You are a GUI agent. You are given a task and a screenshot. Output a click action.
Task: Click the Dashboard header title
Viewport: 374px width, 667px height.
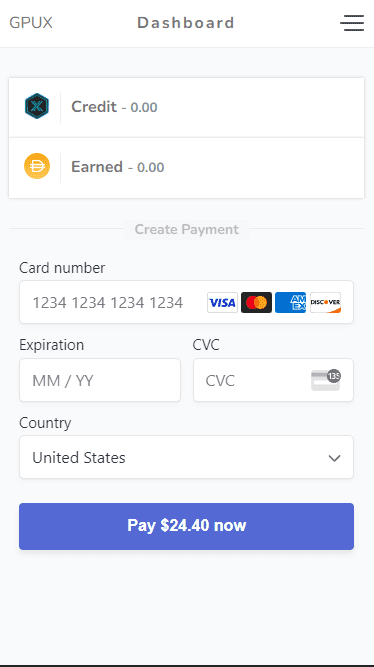pos(186,23)
